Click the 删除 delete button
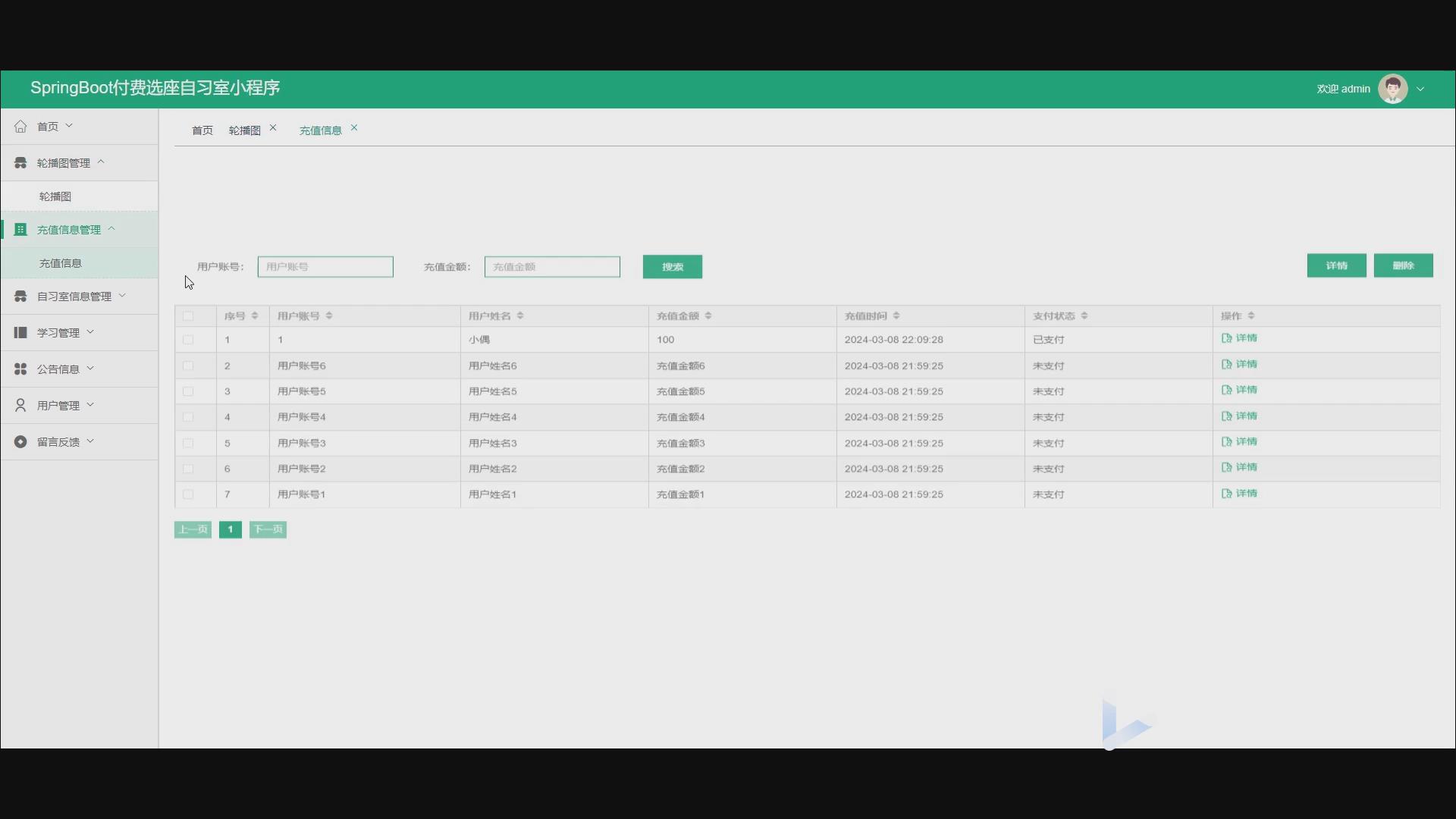 pyautogui.click(x=1403, y=265)
